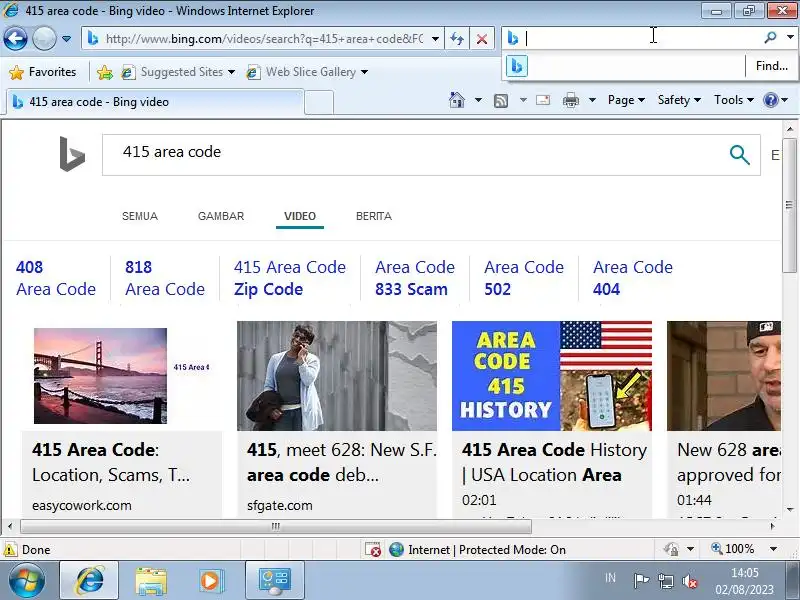Click the RSS Feeds icon
Screen dimensions: 800x600
coord(501,101)
